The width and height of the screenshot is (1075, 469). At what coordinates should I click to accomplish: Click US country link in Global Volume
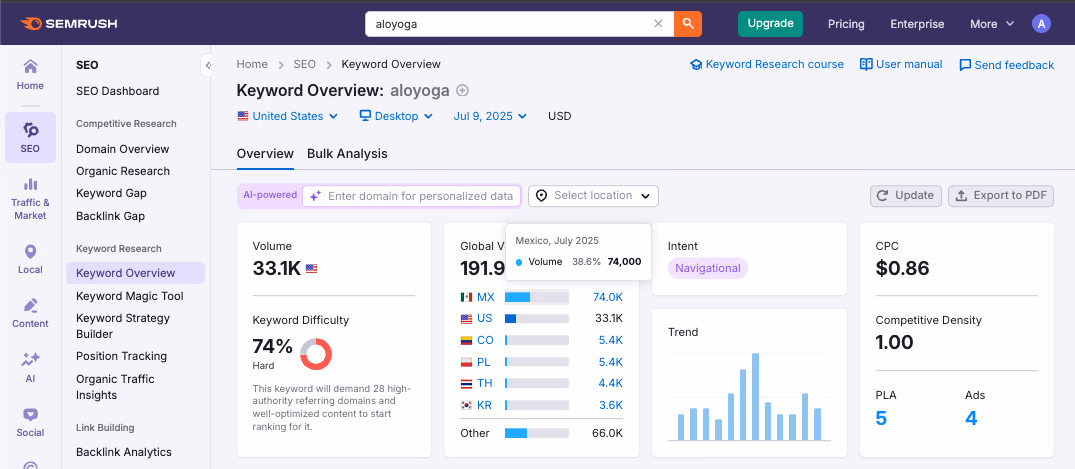pyautogui.click(x=485, y=318)
